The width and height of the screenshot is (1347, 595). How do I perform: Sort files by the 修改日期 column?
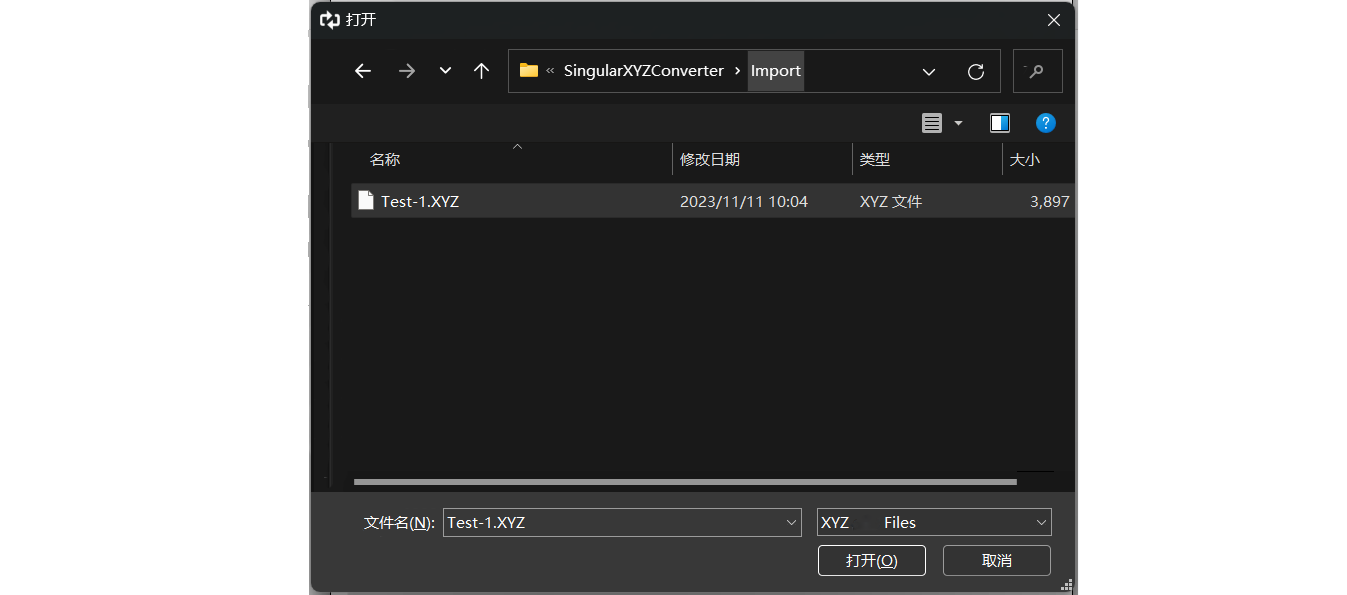(x=710, y=159)
